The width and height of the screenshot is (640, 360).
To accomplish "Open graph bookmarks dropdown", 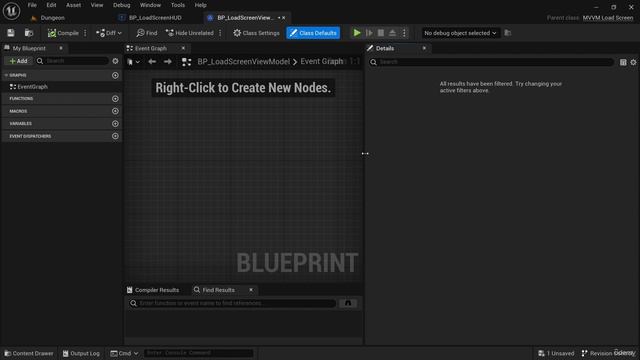I will pos(133,62).
